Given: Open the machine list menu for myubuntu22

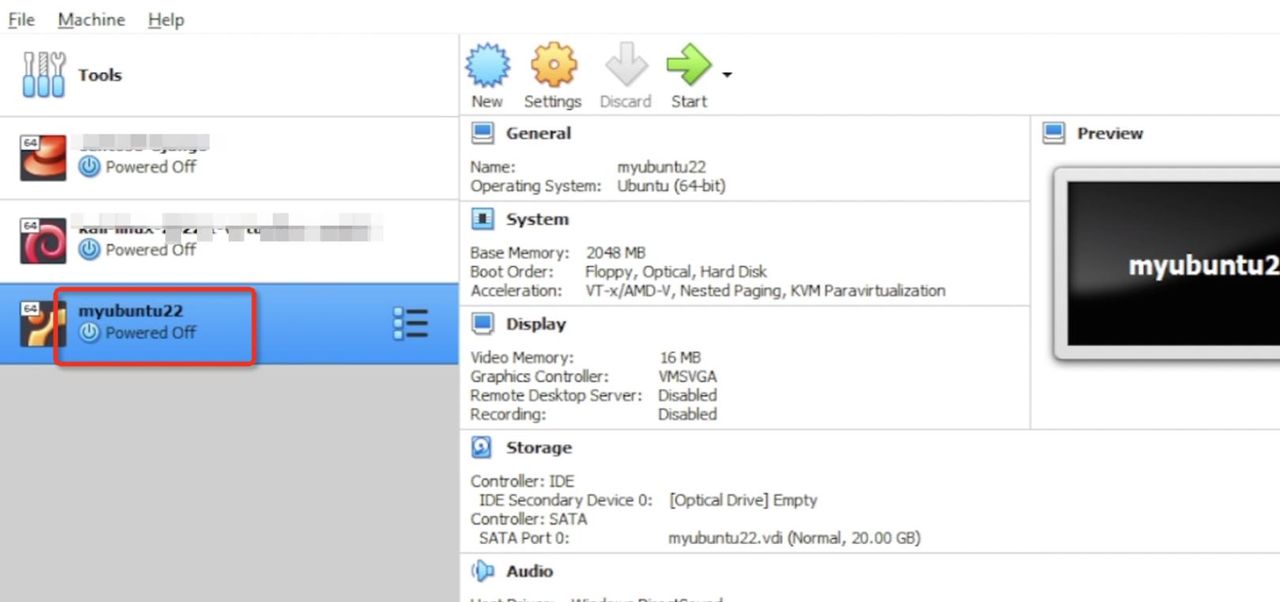Looking at the screenshot, I should pos(410,323).
